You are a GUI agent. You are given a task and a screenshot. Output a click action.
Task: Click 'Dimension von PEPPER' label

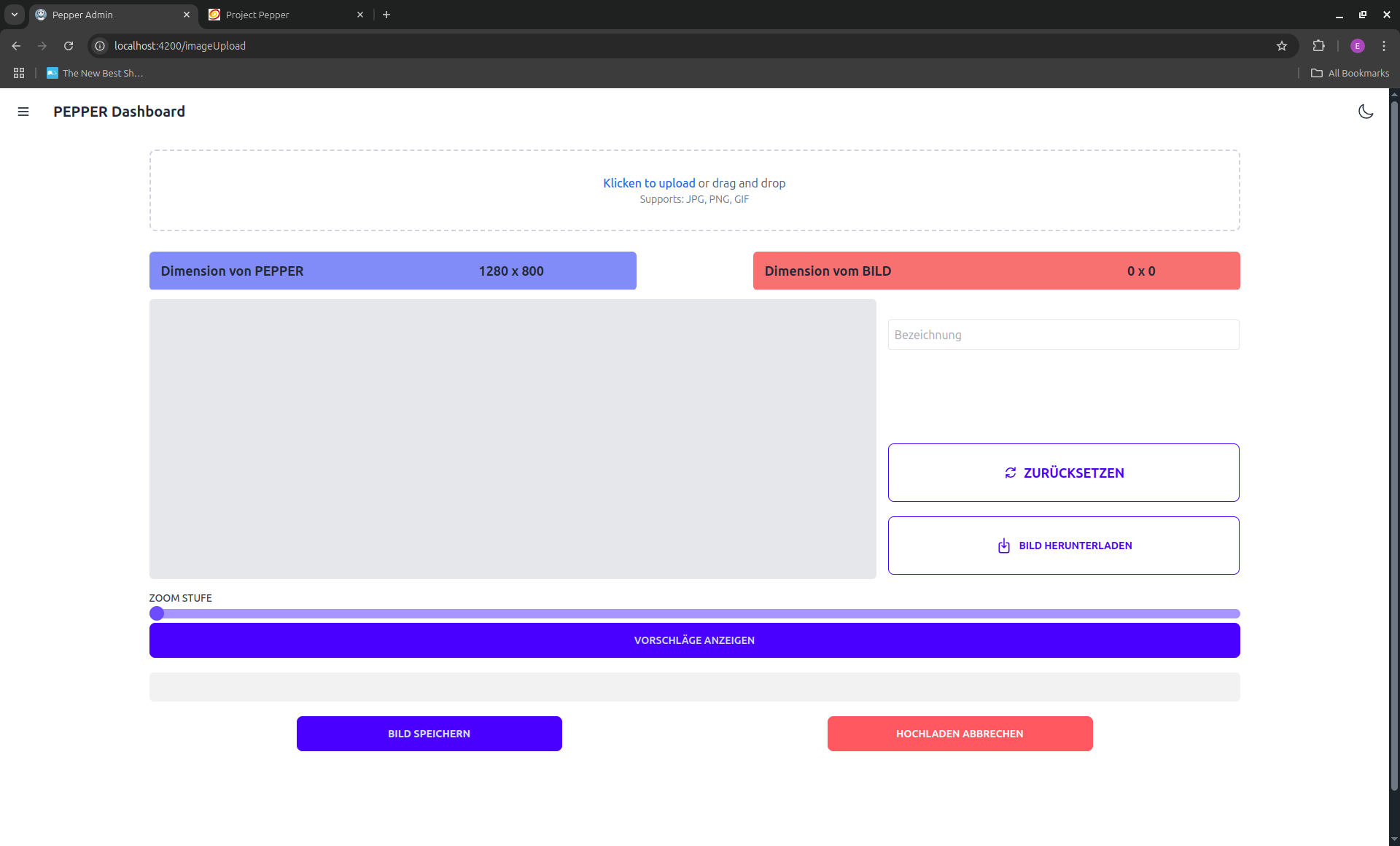(x=232, y=271)
